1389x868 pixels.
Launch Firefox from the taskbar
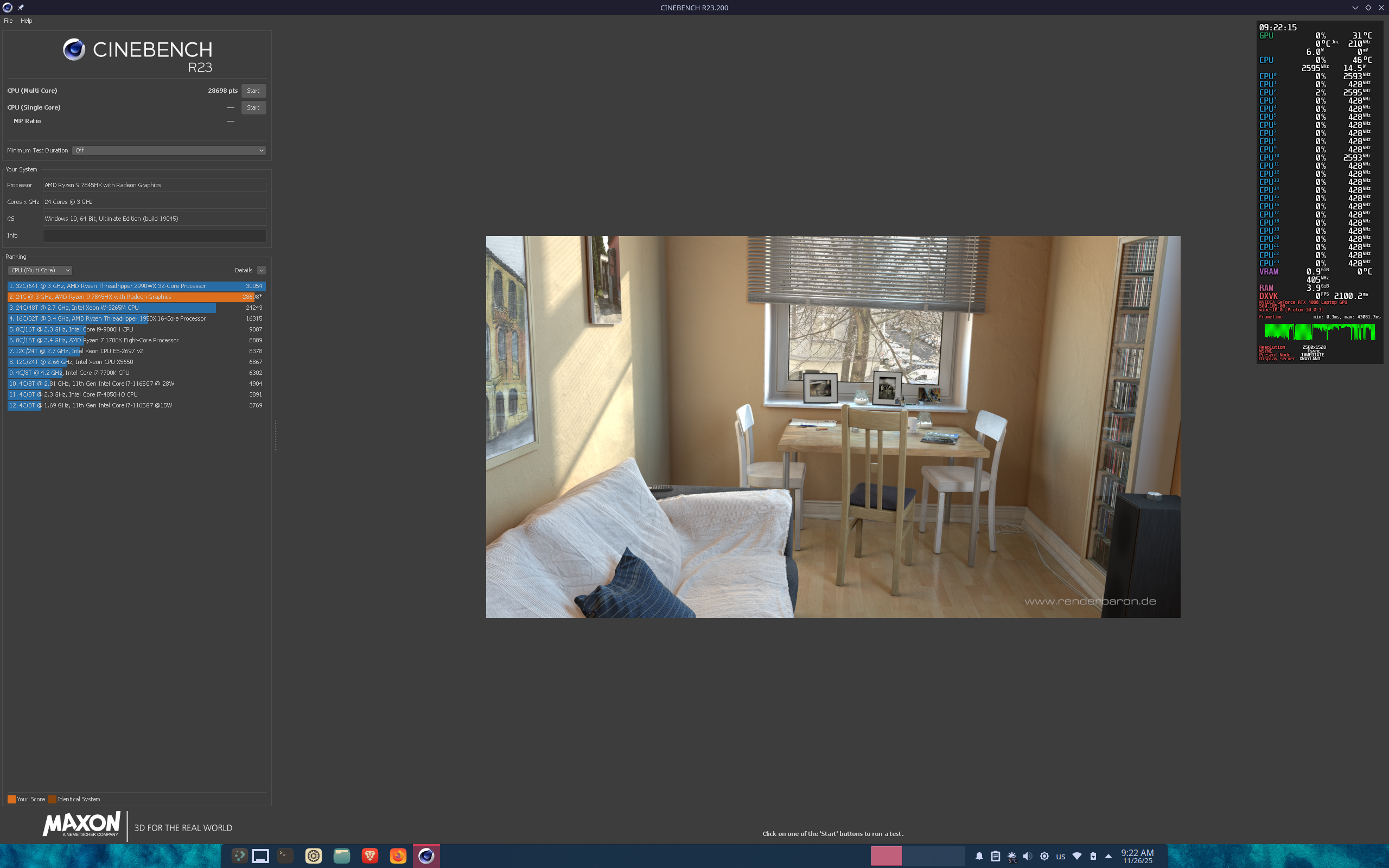[x=398, y=856]
